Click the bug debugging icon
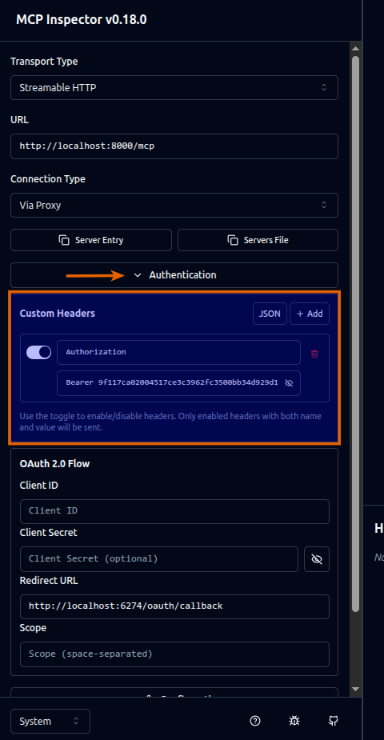The width and height of the screenshot is (384, 740). click(x=294, y=721)
